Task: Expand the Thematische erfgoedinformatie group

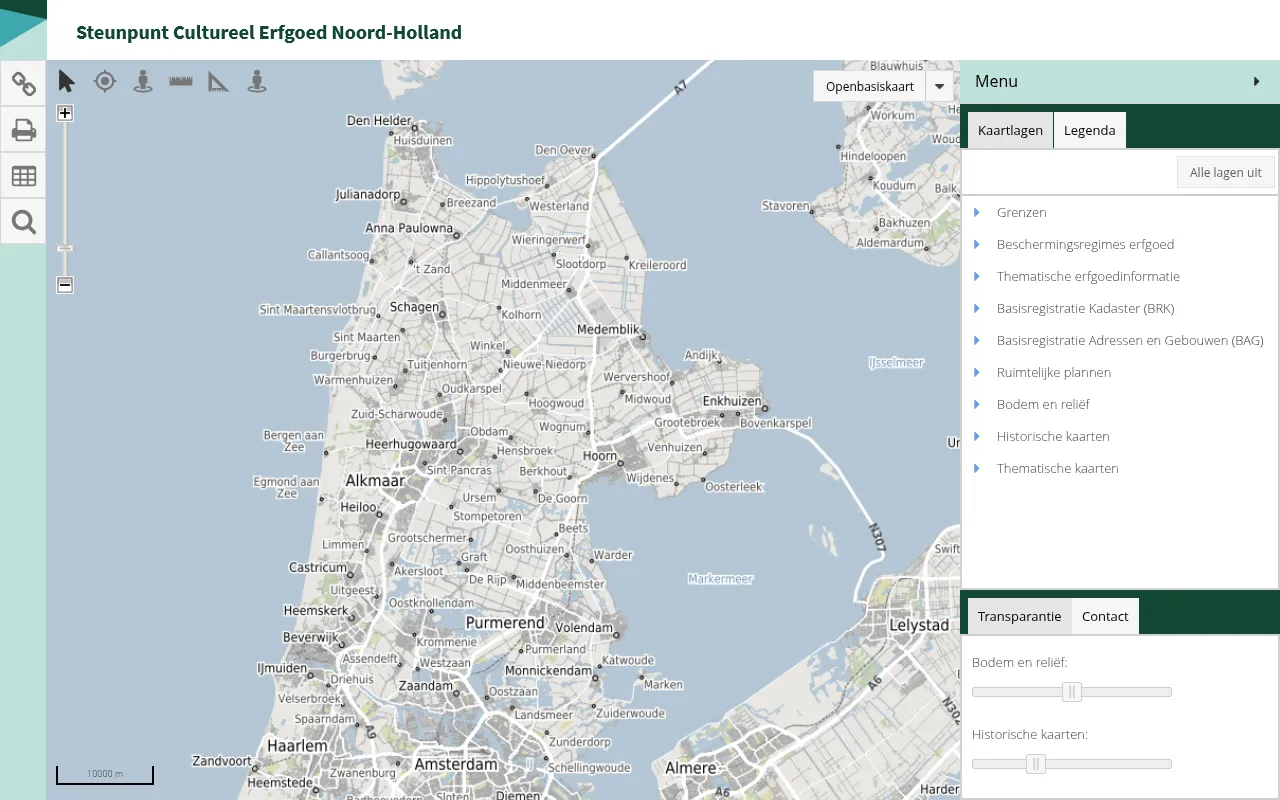Action: tap(976, 276)
